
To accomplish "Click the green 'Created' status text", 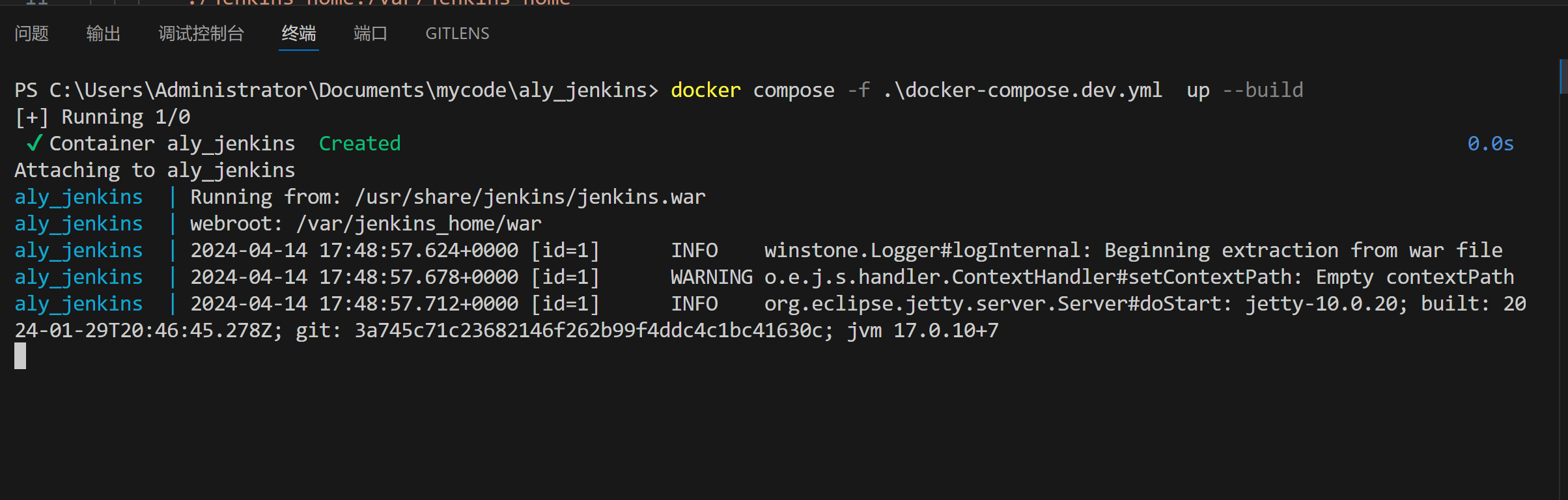I will [359, 143].
